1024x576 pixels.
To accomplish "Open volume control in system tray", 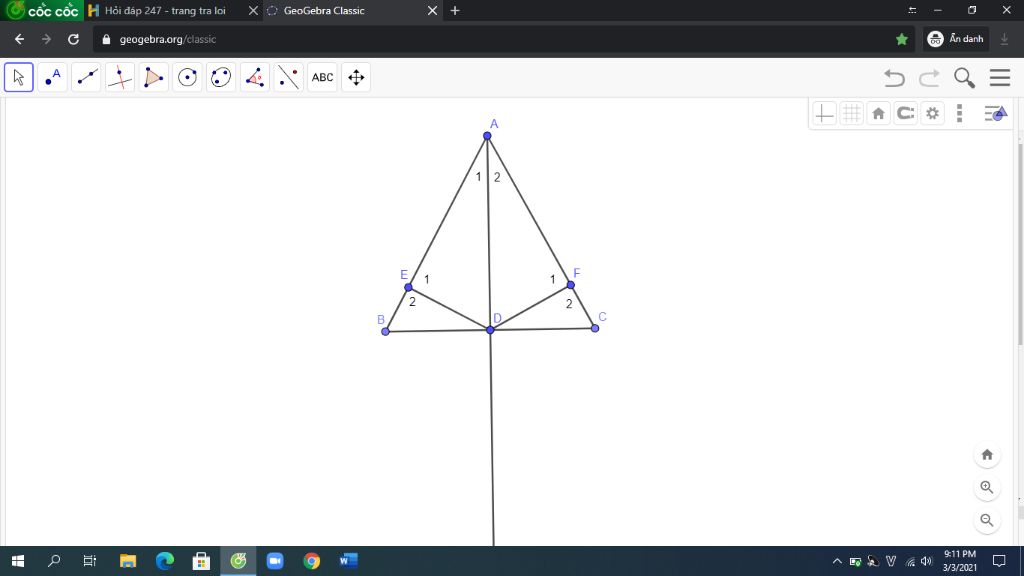I will click(926, 561).
